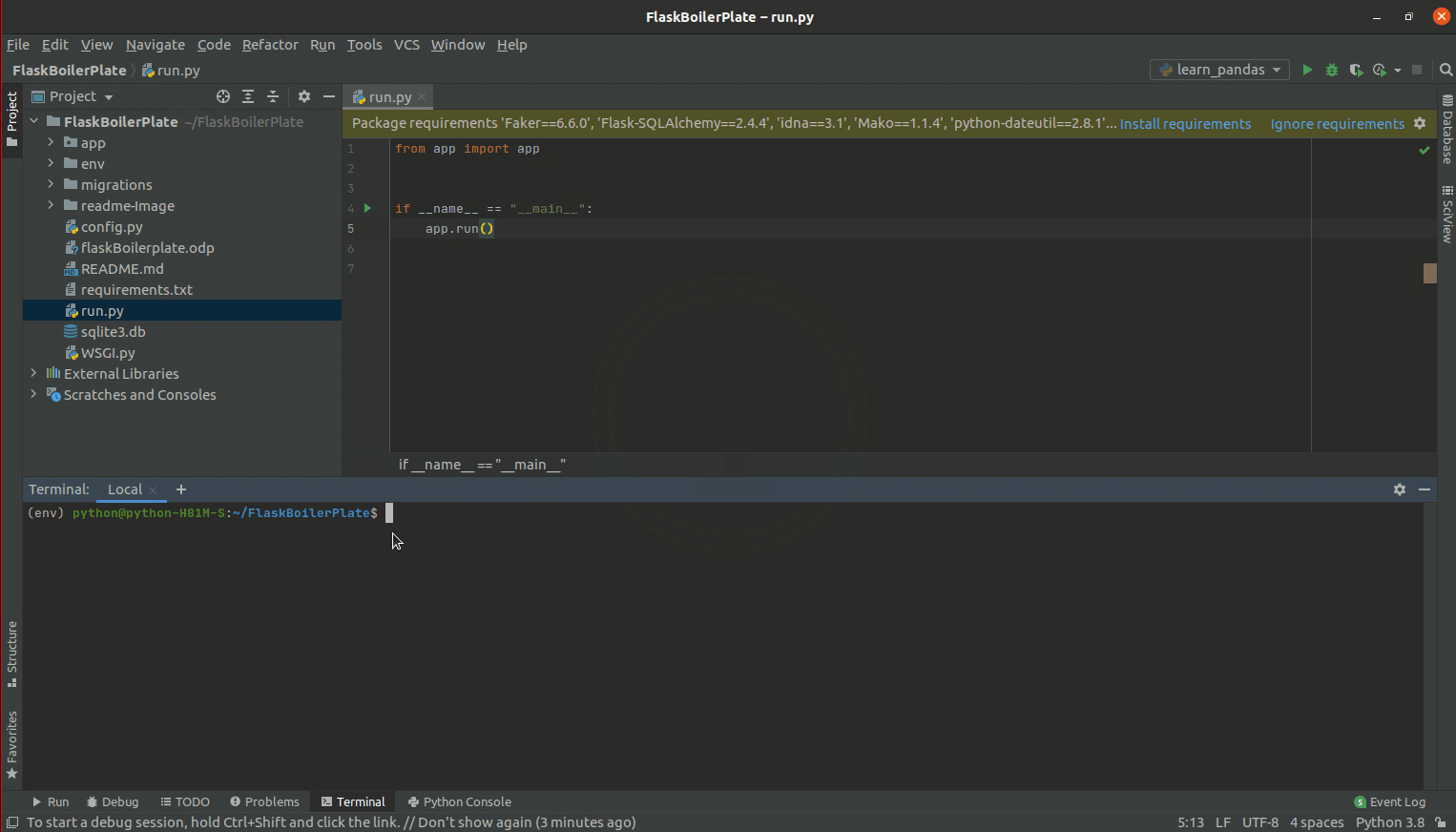This screenshot has width=1456, height=832.
Task: Open the Refactor menu
Action: (x=270, y=45)
